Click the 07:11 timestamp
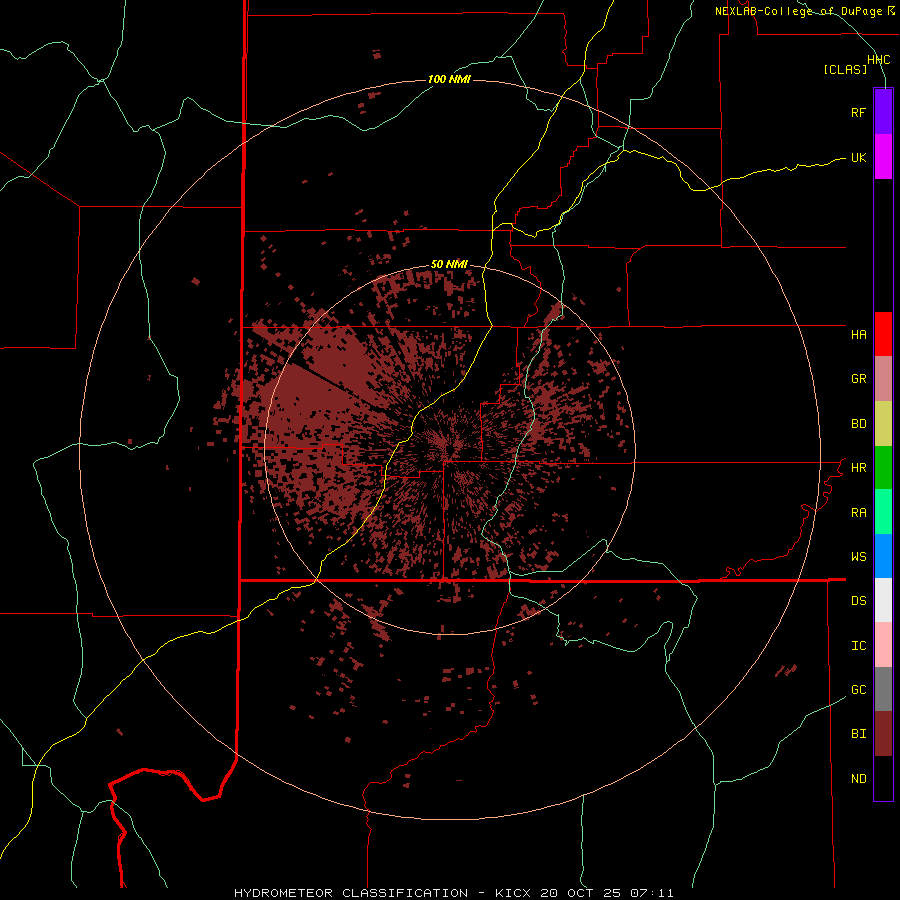Screen dimensions: 900x900 651,893
